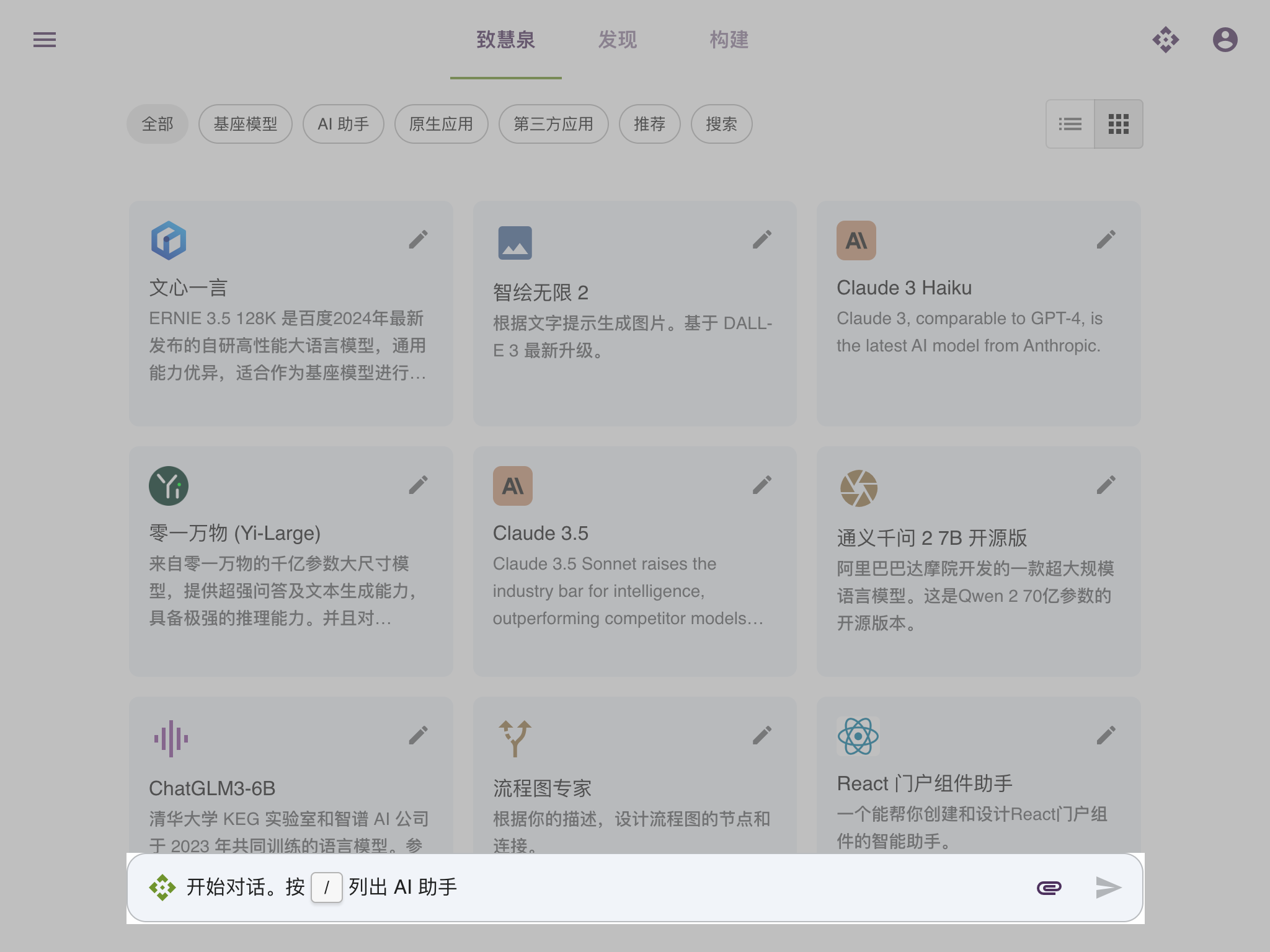Click the Claude 3.5 Anthropic logo
This screenshot has width=1270, height=952.
click(x=513, y=486)
